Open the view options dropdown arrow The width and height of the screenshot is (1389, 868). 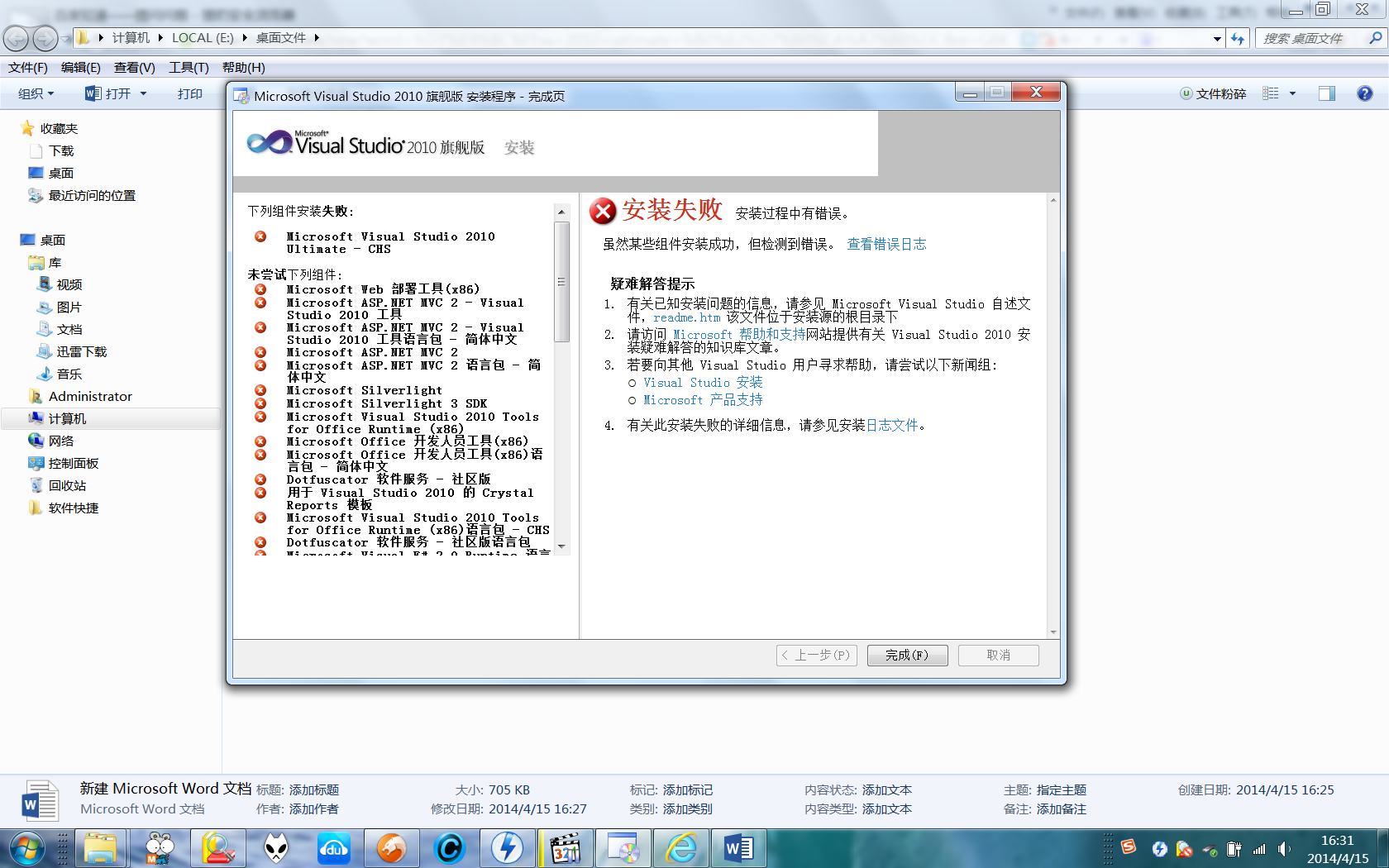[x=1292, y=93]
